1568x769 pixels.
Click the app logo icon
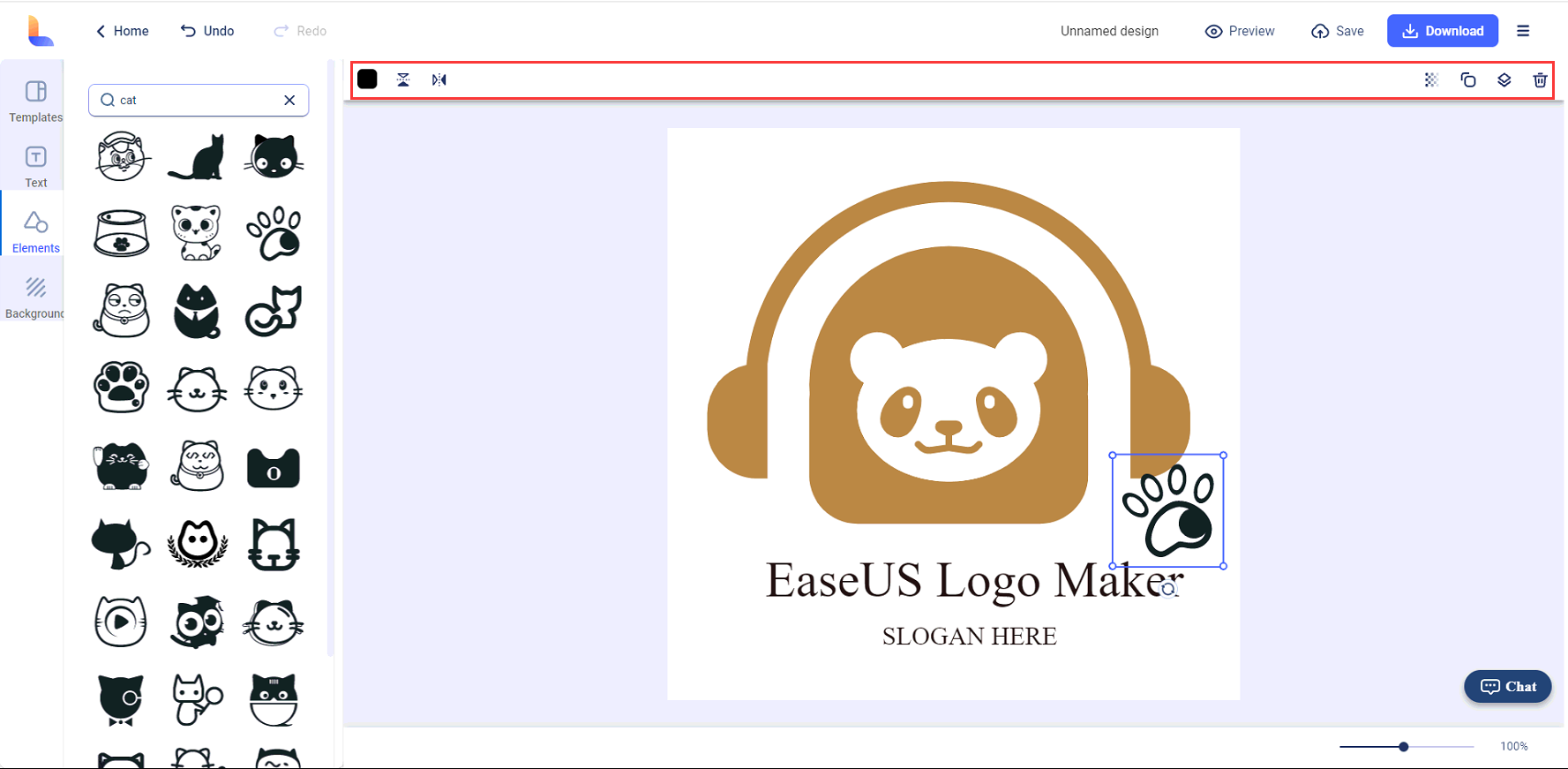(40, 31)
